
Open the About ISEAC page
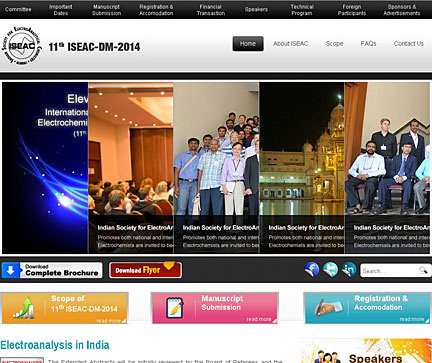tap(290, 44)
